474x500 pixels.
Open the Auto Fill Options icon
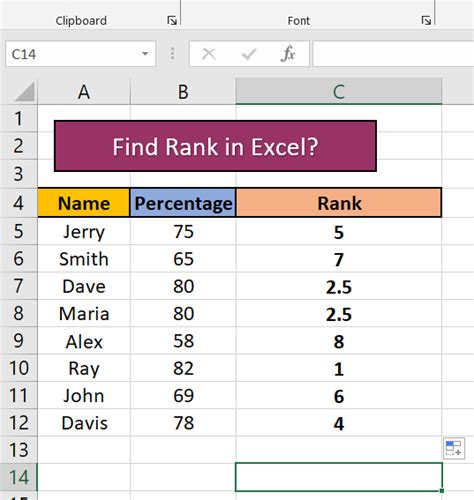[x=454, y=448]
